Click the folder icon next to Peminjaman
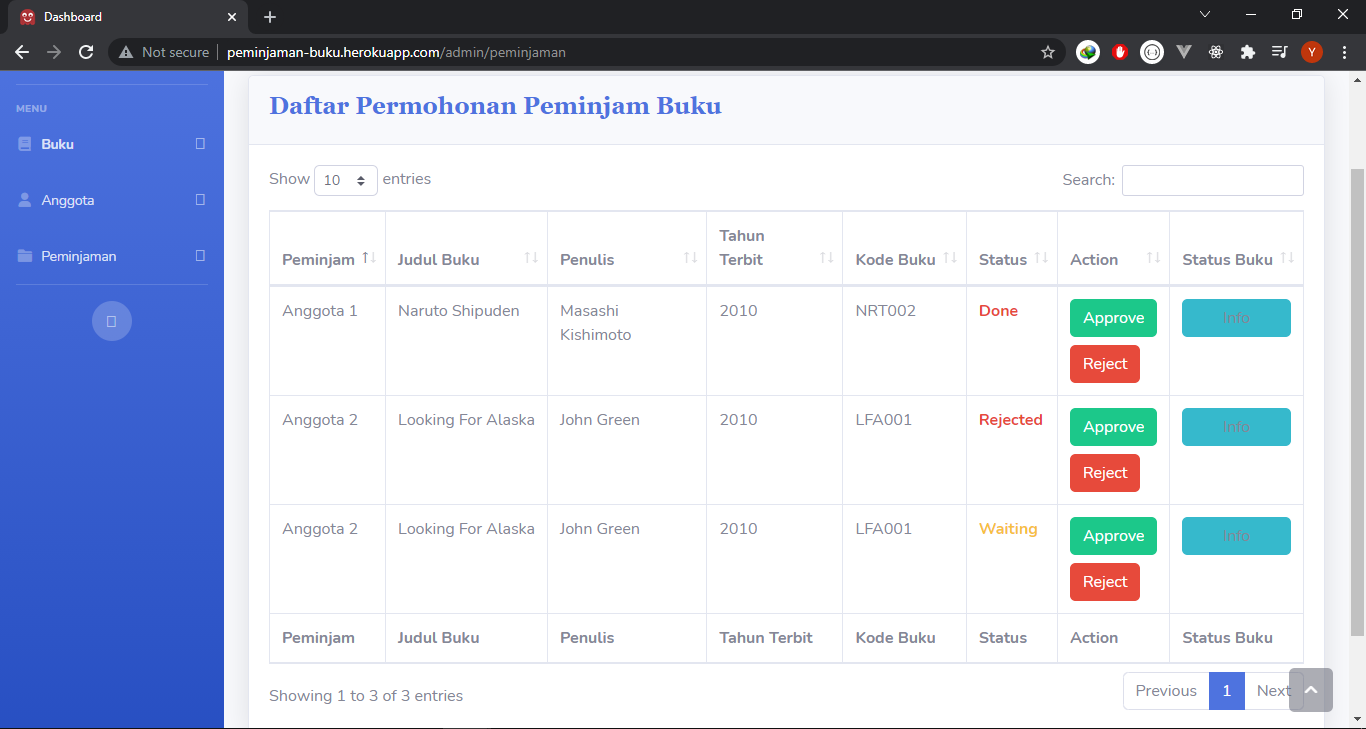 coord(24,256)
